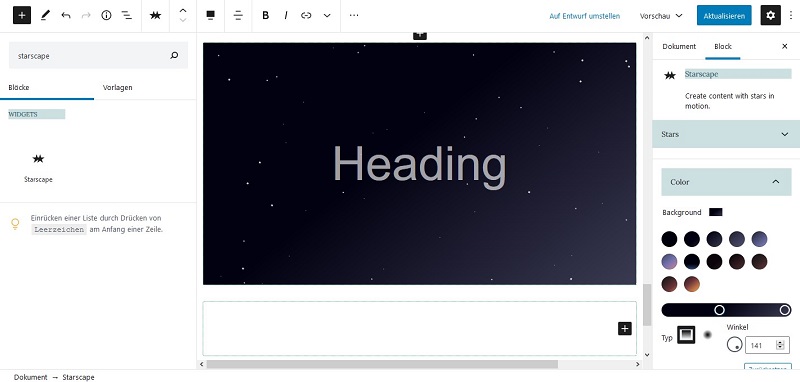Toggle the block inserter plus button
This screenshot has width=800, height=382.
22,15
